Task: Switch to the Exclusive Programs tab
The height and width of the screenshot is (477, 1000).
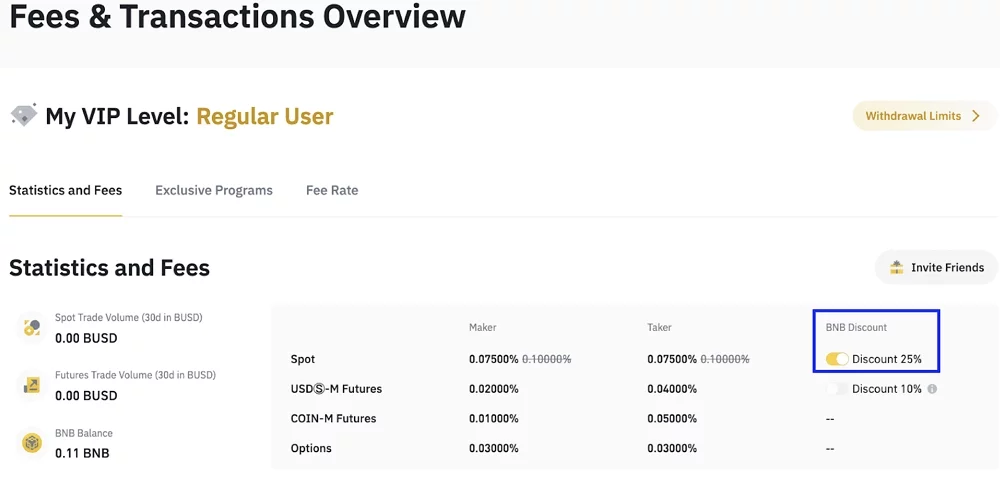Action: pyautogui.click(x=214, y=190)
